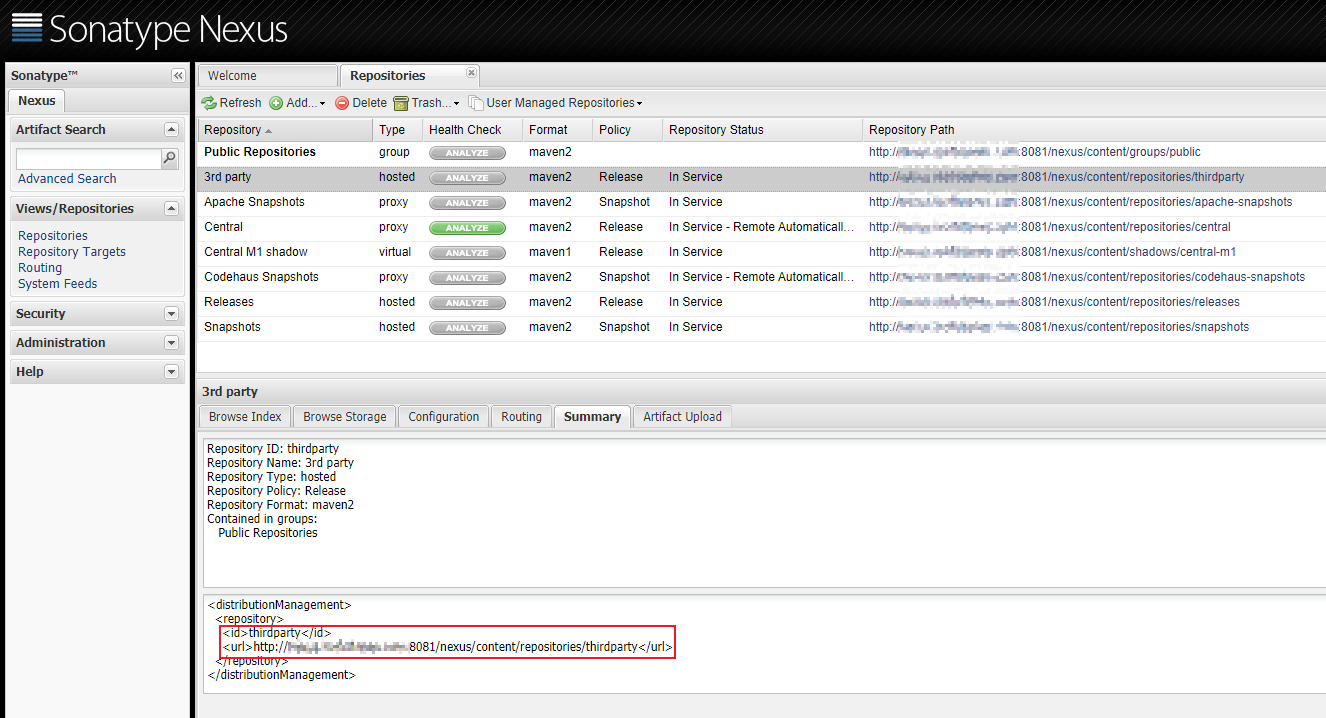Open the Routing sidebar link
Viewport: 1326px width, 718px height.
[x=40, y=268]
